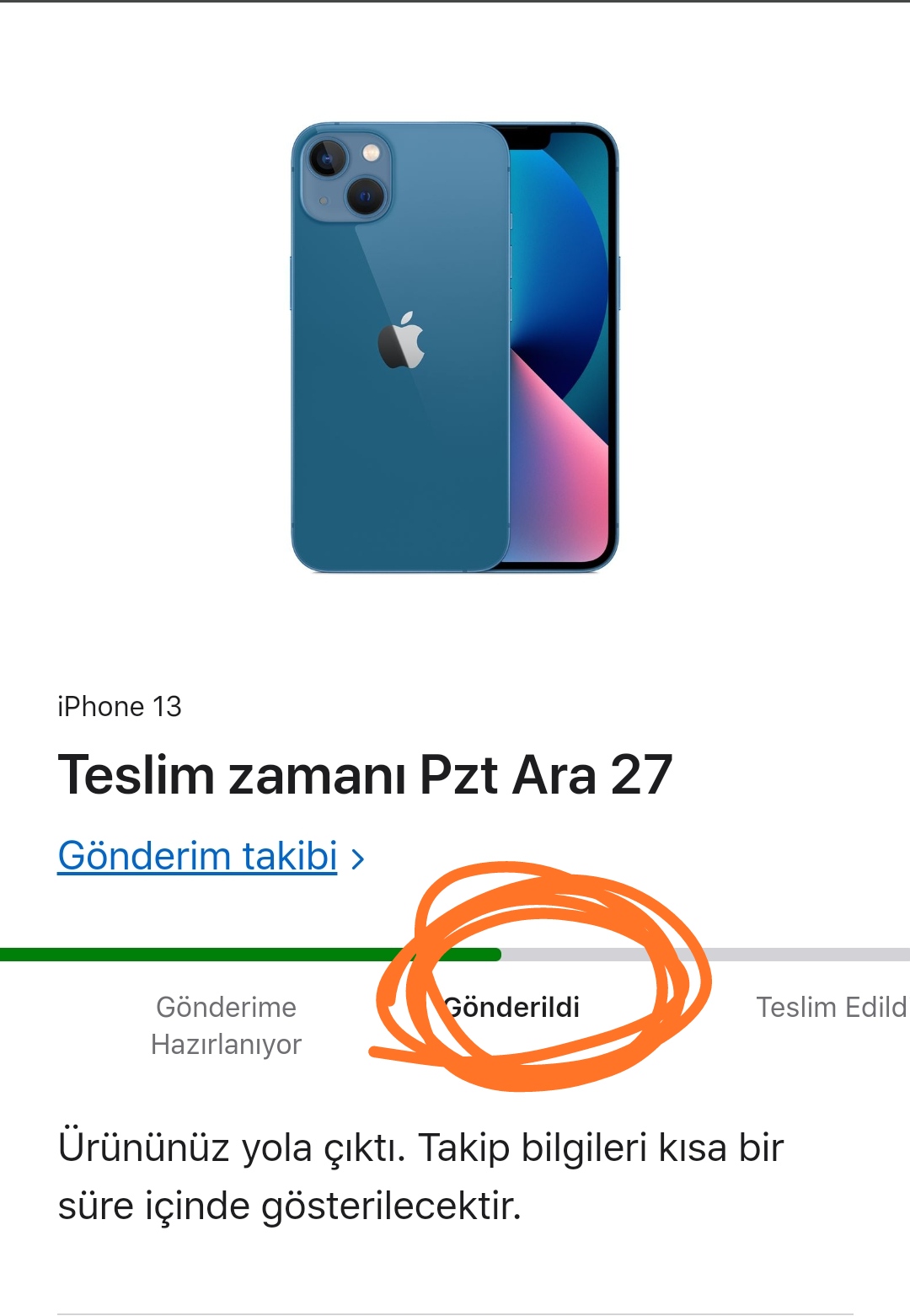The height and width of the screenshot is (1316, 910).
Task: Select the Gönderildi status step
Action: click(511, 1007)
